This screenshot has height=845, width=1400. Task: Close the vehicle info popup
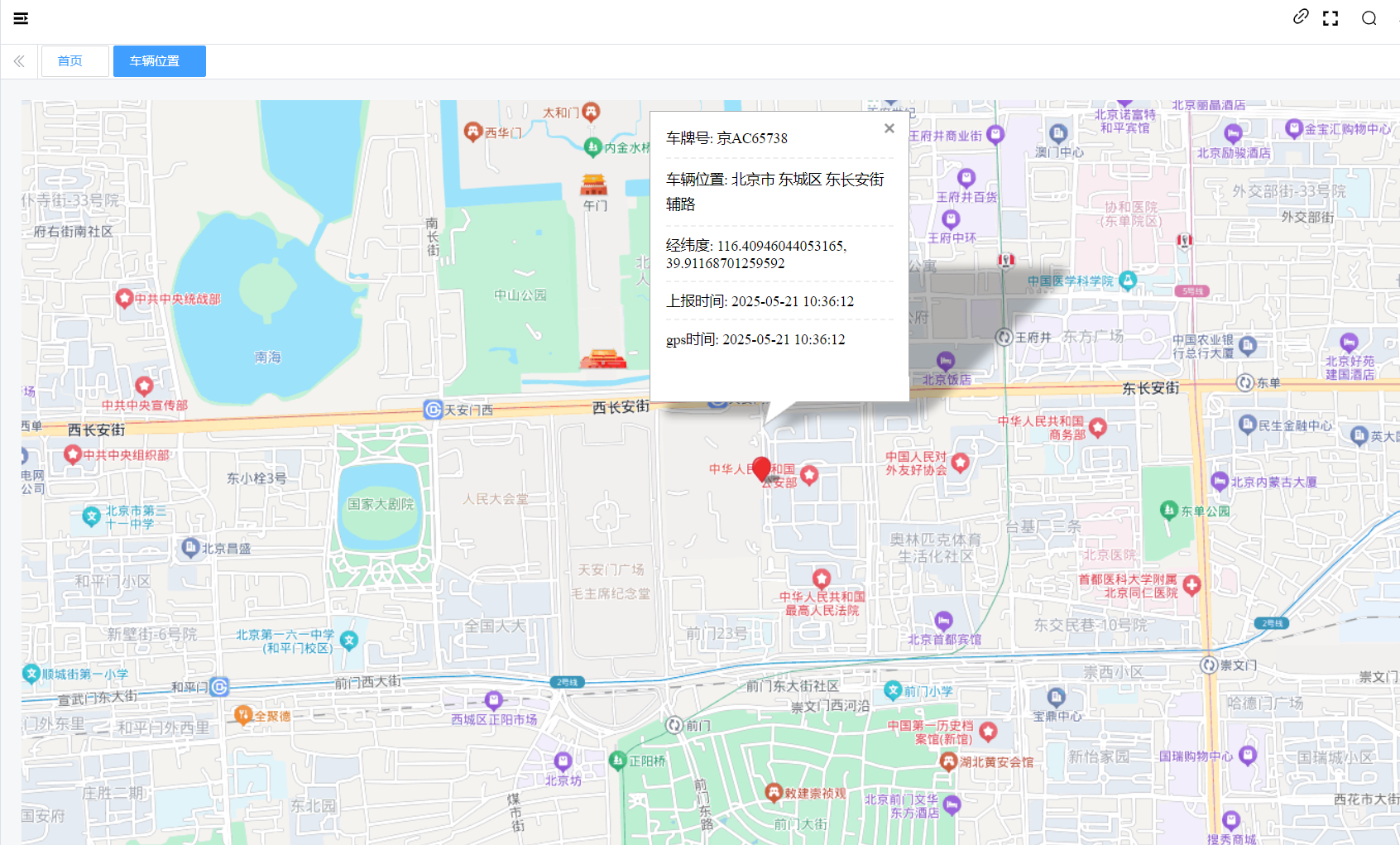tap(889, 128)
